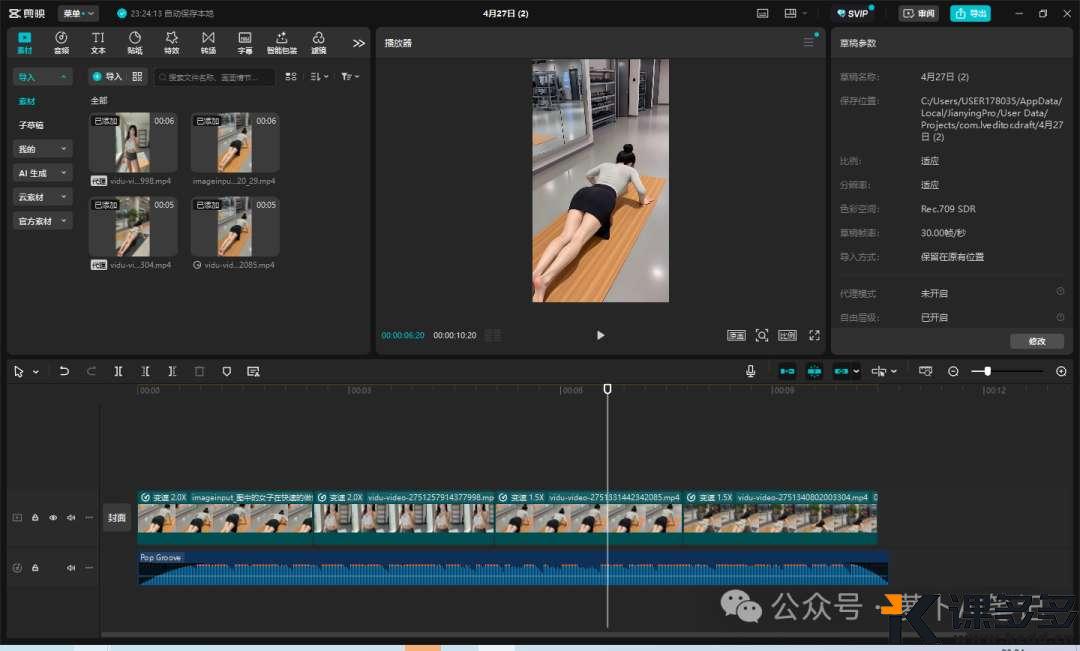
Task: Open the 滤镜 filters panel
Action: [318, 42]
